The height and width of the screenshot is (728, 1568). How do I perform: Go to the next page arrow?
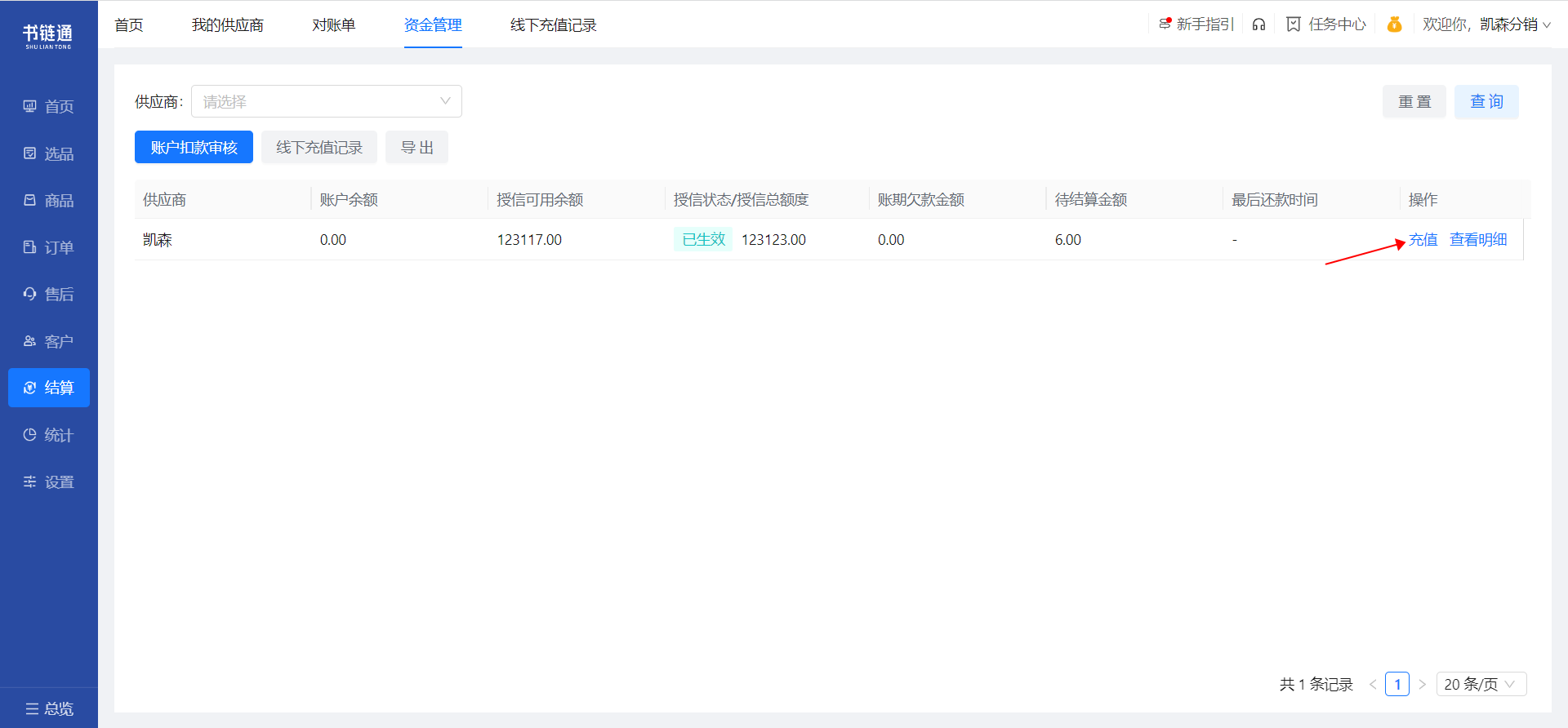point(1422,684)
